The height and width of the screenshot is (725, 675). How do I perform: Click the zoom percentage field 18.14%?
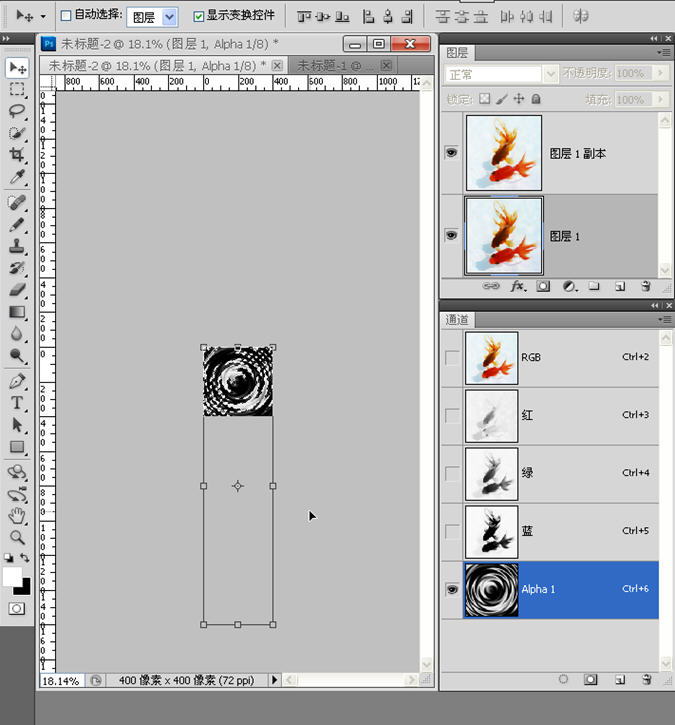click(62, 681)
